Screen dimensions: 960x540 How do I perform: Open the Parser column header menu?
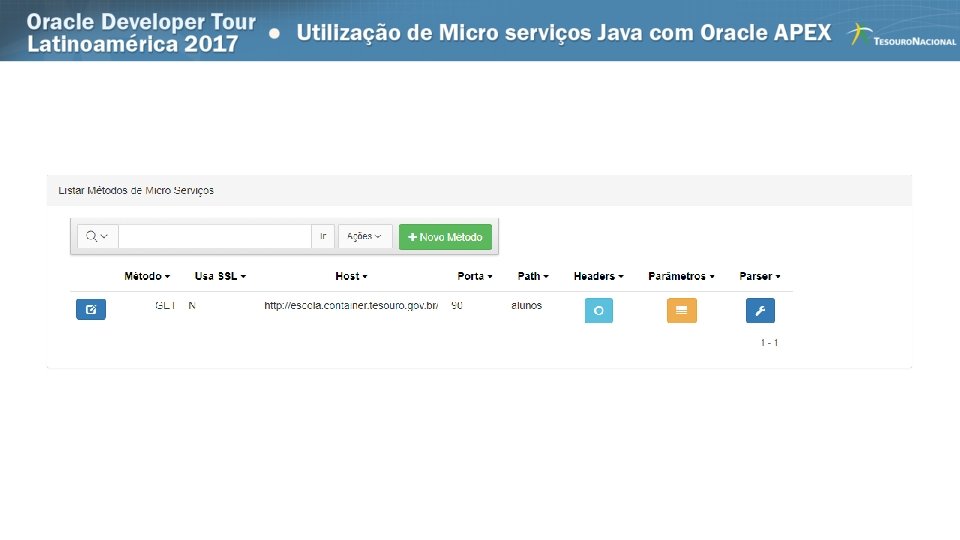point(760,276)
